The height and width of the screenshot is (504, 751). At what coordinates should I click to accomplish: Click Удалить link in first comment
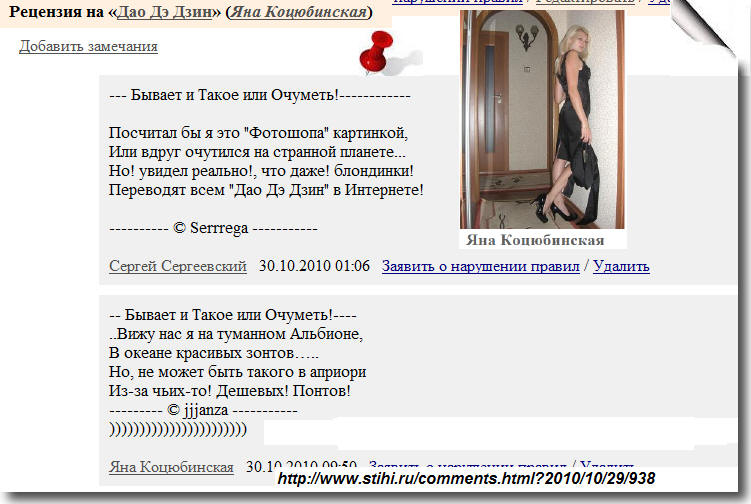click(x=621, y=265)
